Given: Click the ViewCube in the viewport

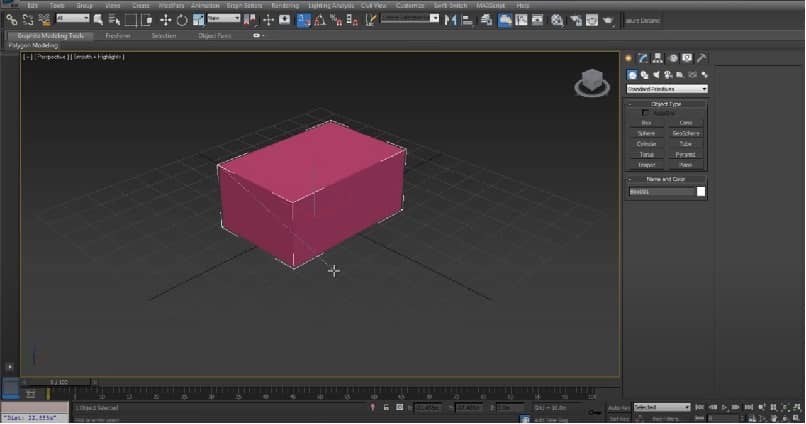Looking at the screenshot, I should (x=592, y=82).
